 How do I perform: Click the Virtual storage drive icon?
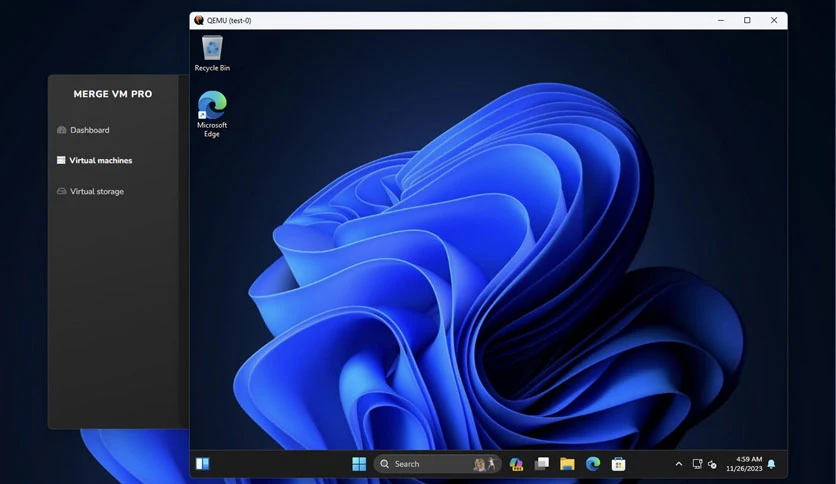click(61, 191)
